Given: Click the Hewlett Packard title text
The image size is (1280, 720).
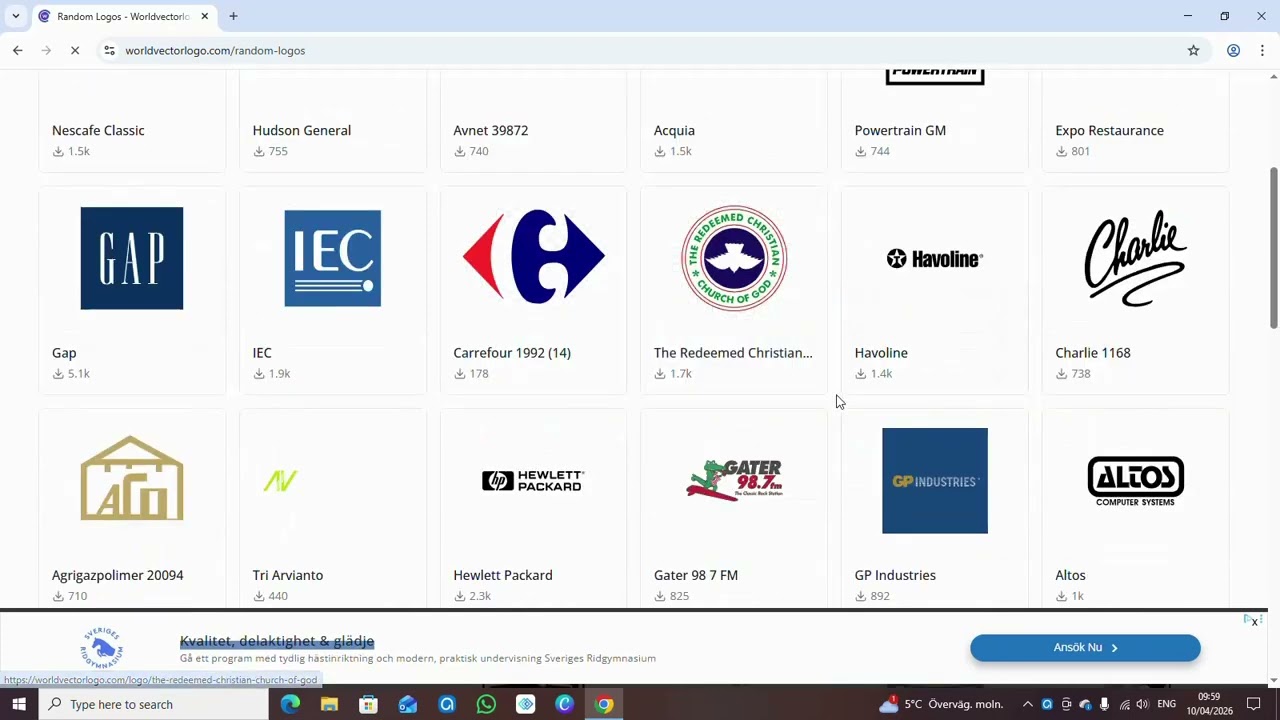Looking at the screenshot, I should pyautogui.click(x=503, y=575).
